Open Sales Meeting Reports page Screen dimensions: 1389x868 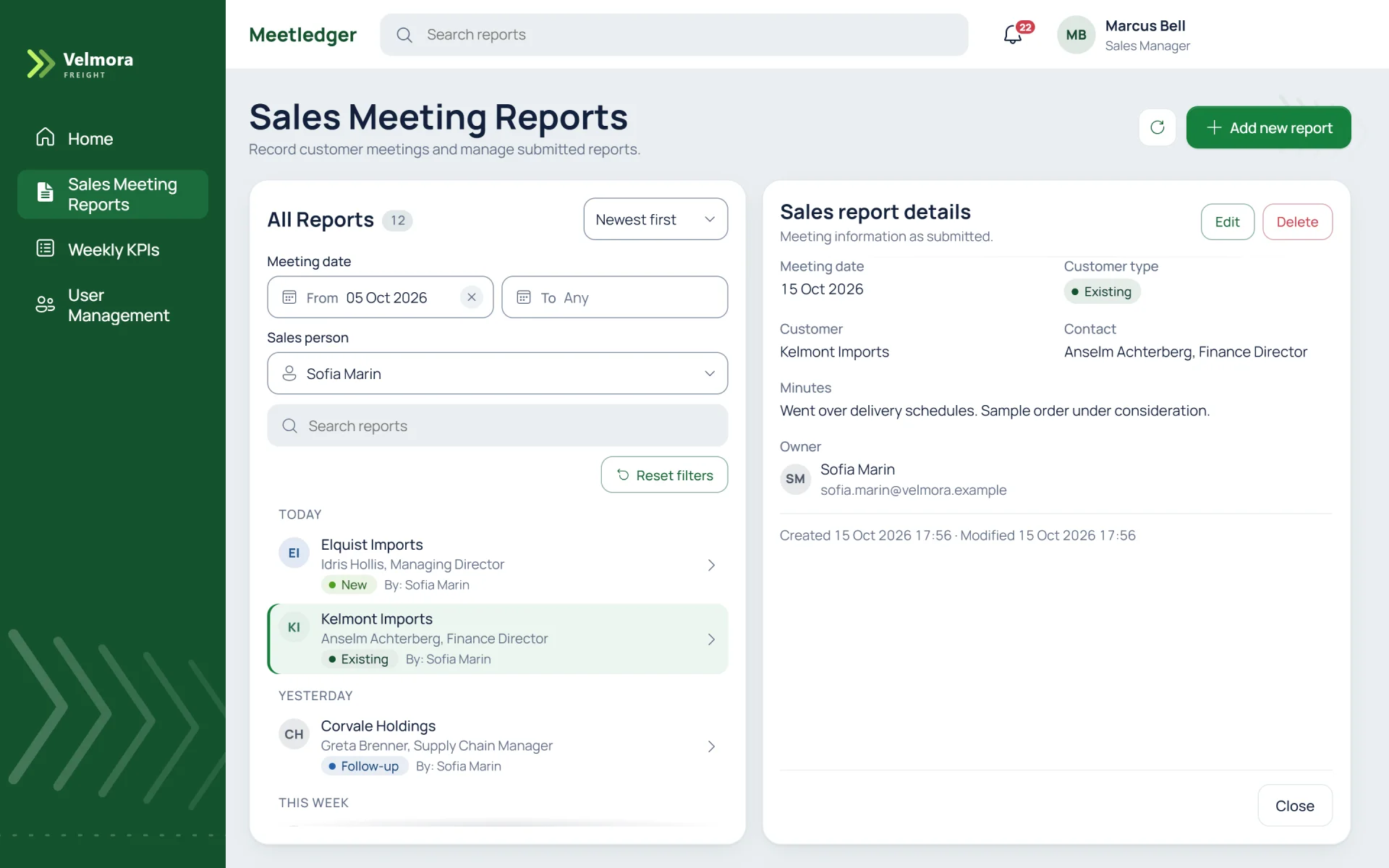(113, 195)
